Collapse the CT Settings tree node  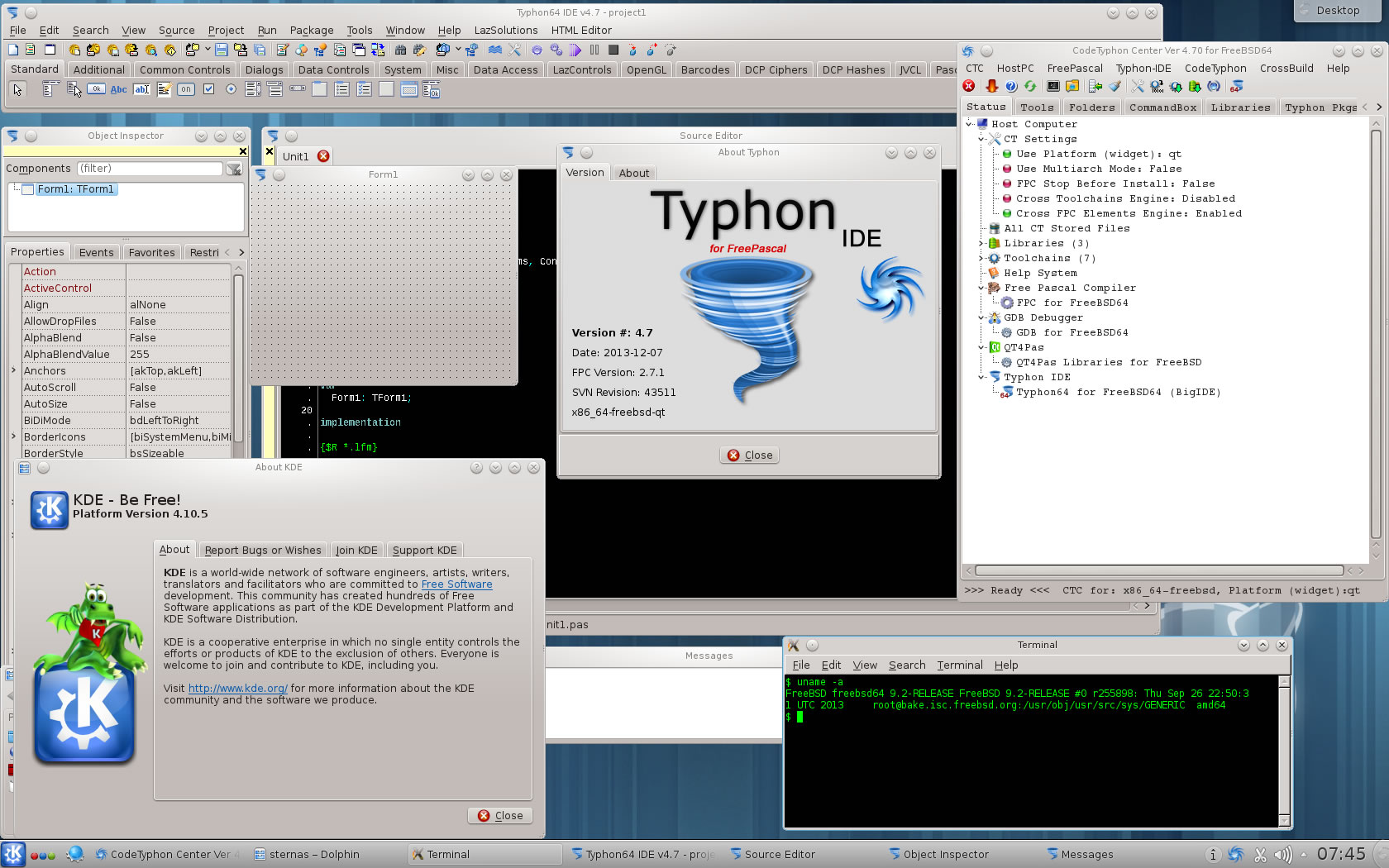tap(981, 139)
